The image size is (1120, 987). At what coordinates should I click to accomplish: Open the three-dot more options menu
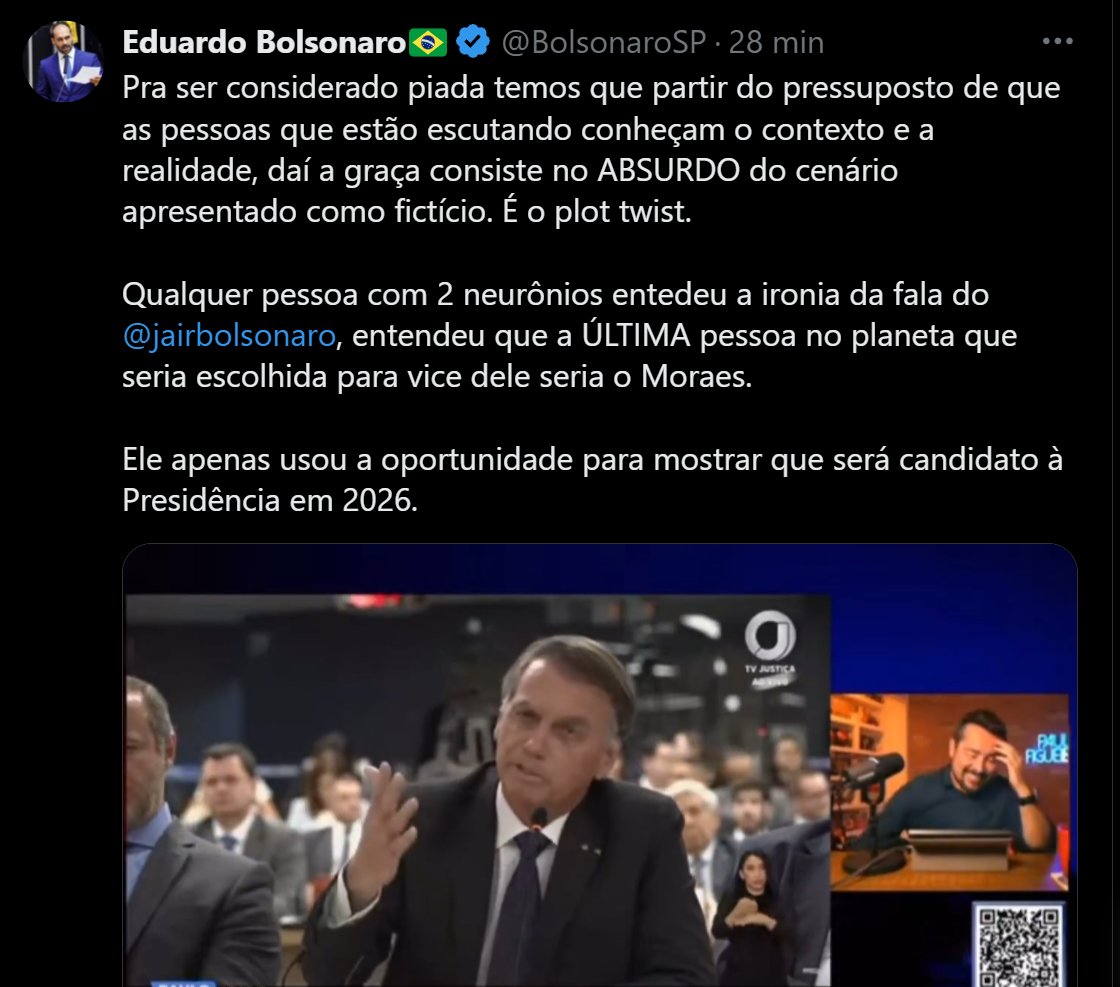(x=1057, y=41)
